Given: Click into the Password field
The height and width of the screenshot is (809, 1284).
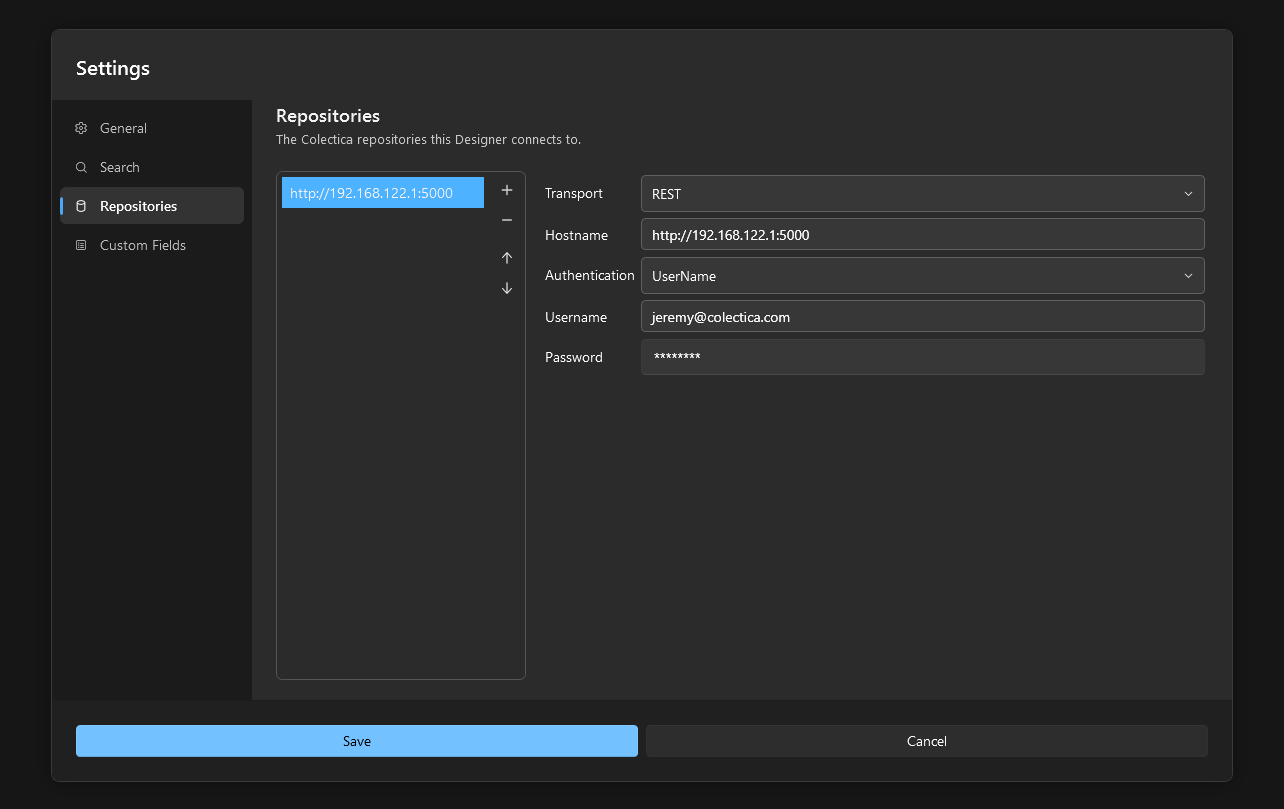Looking at the screenshot, I should coord(923,357).
